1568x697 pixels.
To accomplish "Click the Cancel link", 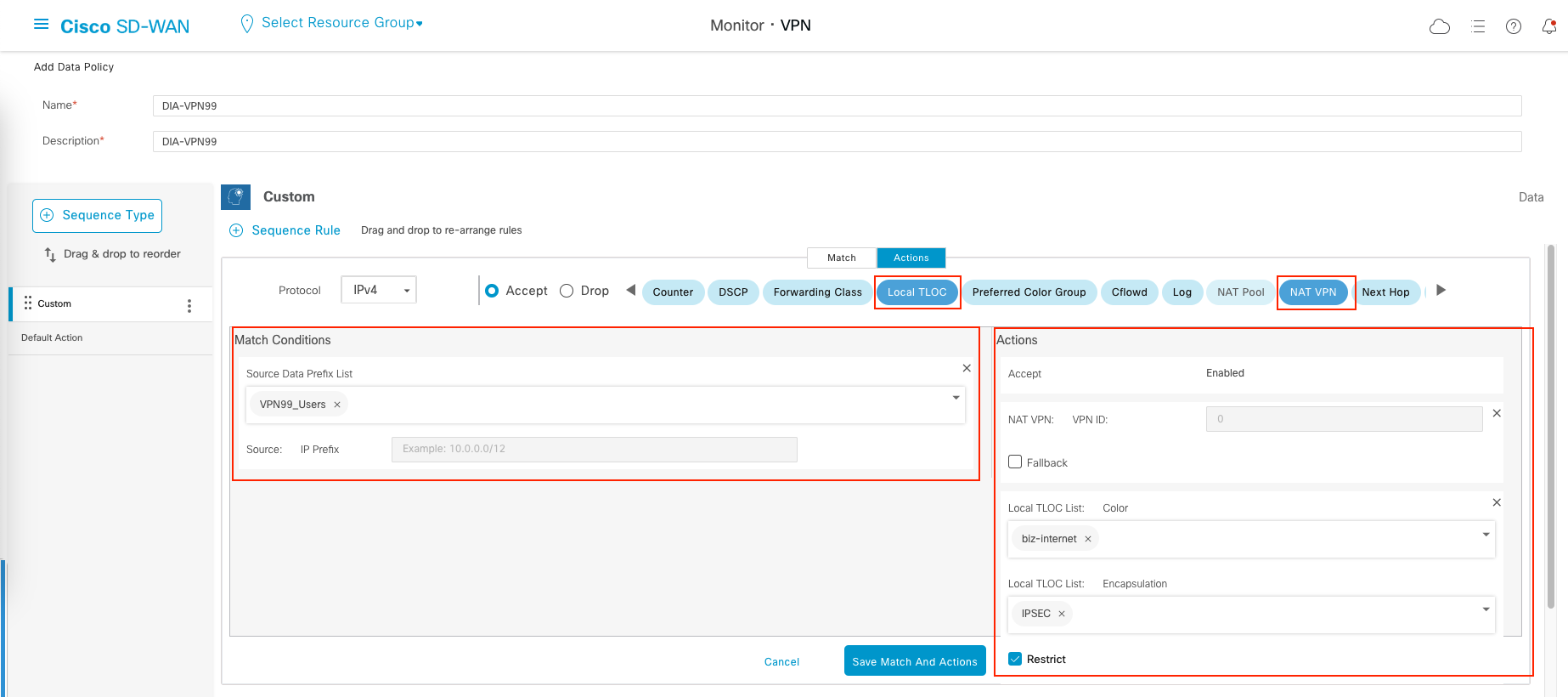I will tap(781, 662).
